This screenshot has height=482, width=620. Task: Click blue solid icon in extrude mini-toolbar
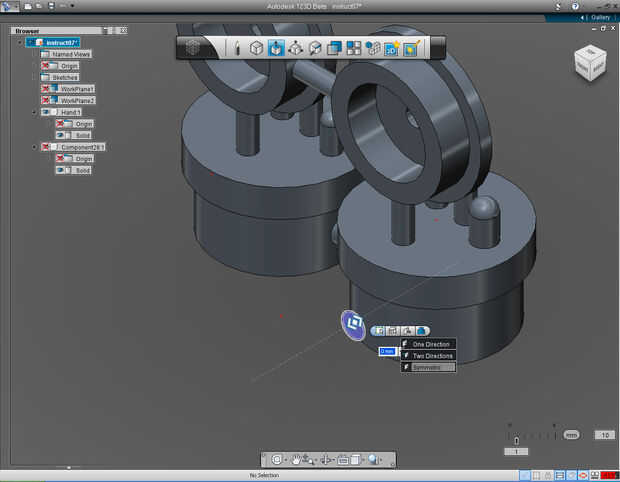422,331
